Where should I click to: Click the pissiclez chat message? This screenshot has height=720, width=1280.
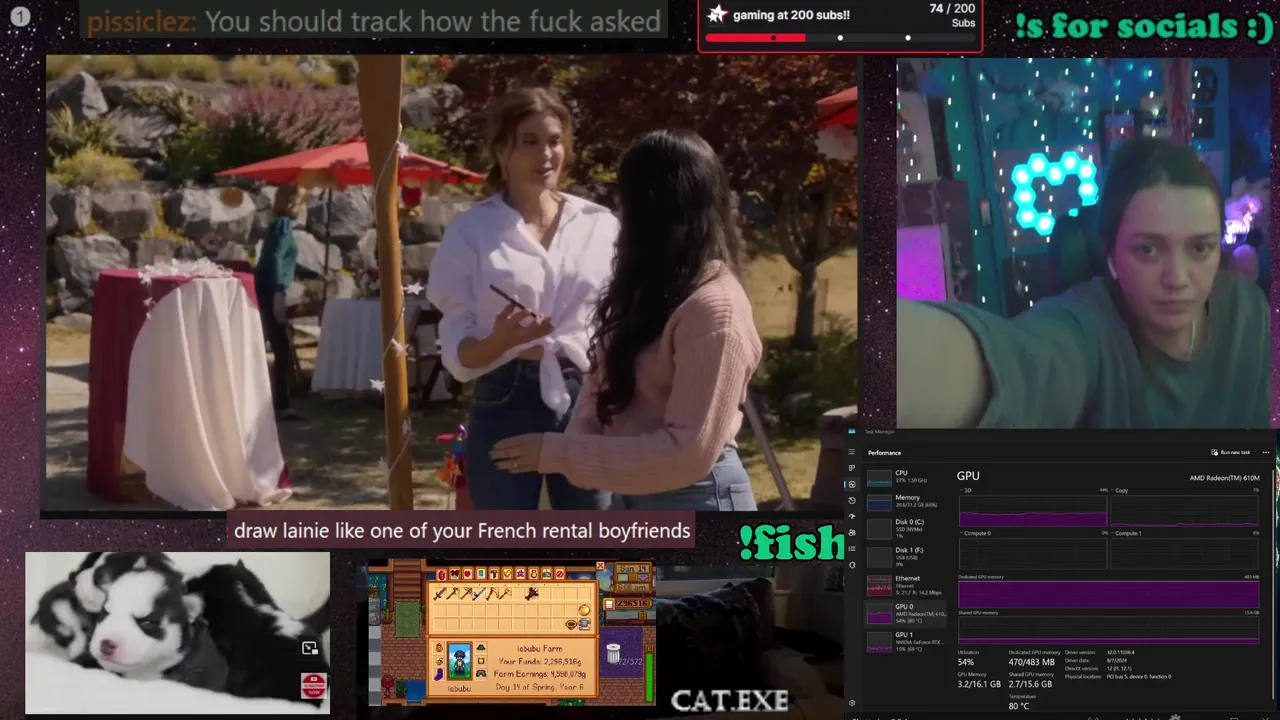coord(374,21)
